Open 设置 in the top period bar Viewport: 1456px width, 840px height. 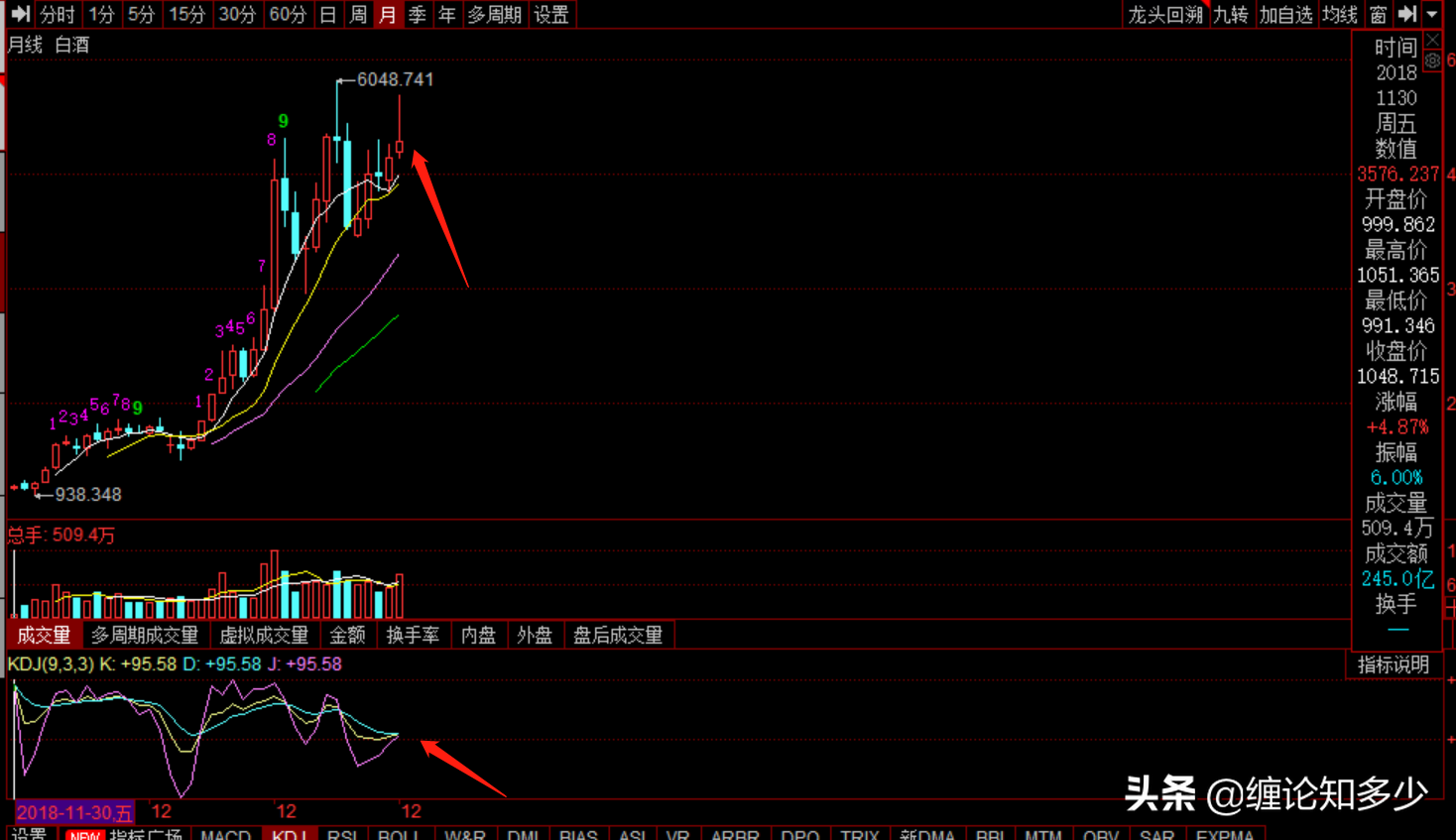(x=551, y=15)
